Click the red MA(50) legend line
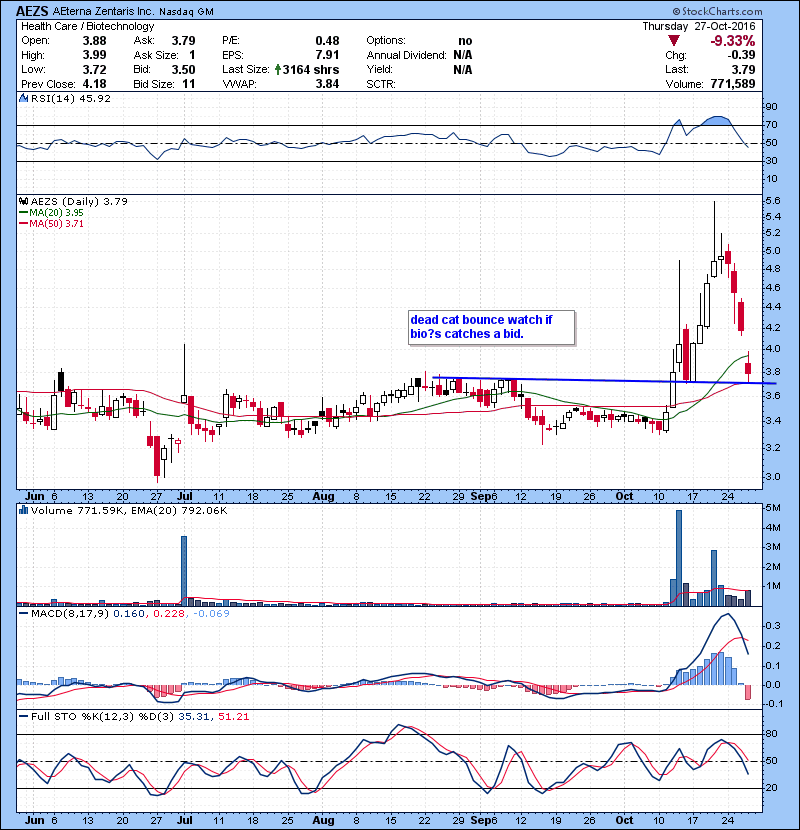 point(24,224)
